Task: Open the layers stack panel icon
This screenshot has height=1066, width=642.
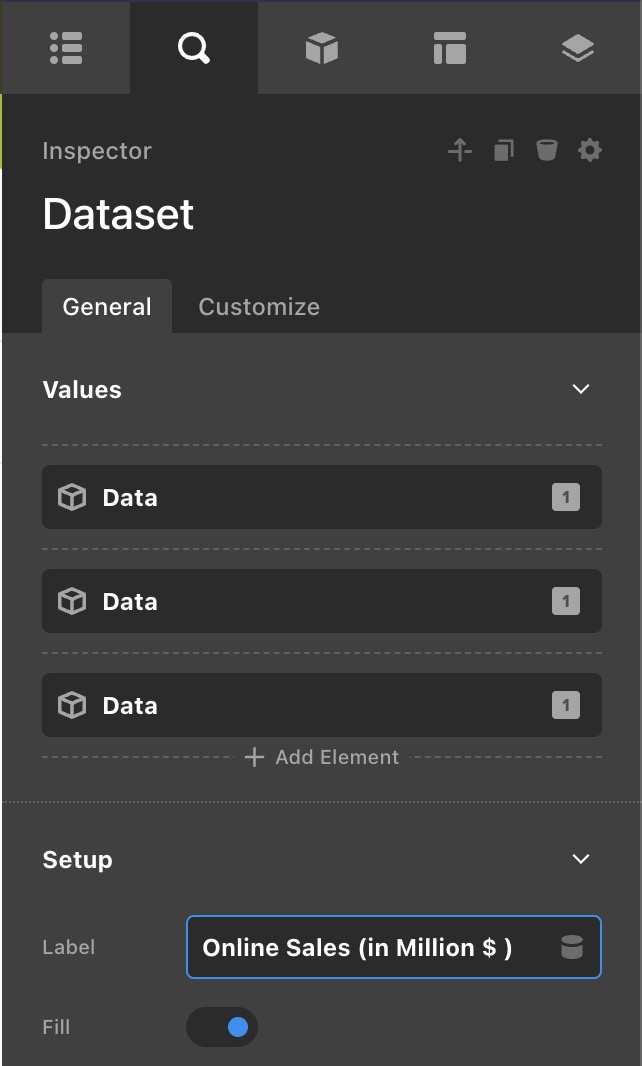Action: [x=578, y=48]
